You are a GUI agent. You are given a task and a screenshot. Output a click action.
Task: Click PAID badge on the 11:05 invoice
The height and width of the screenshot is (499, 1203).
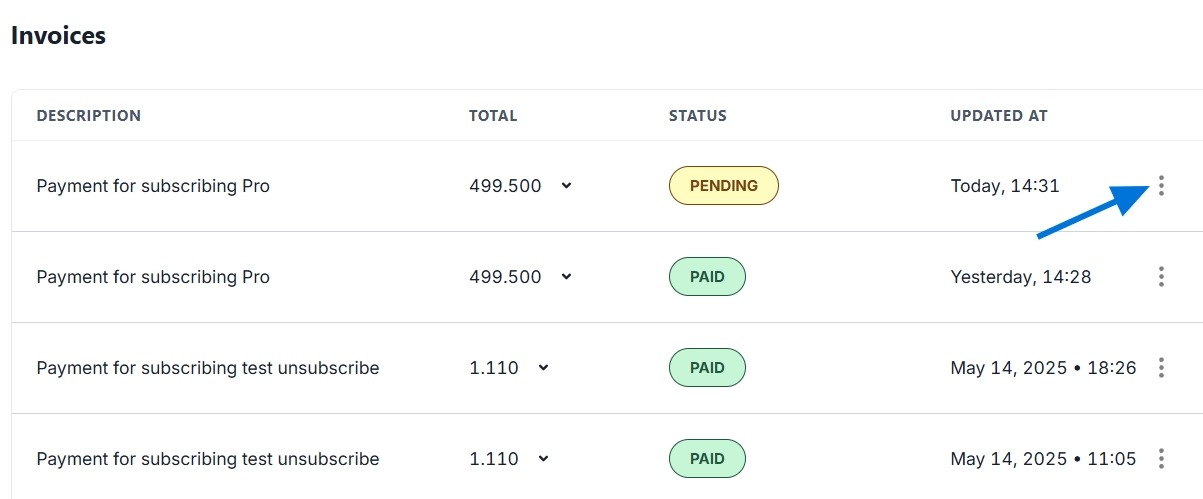707,459
